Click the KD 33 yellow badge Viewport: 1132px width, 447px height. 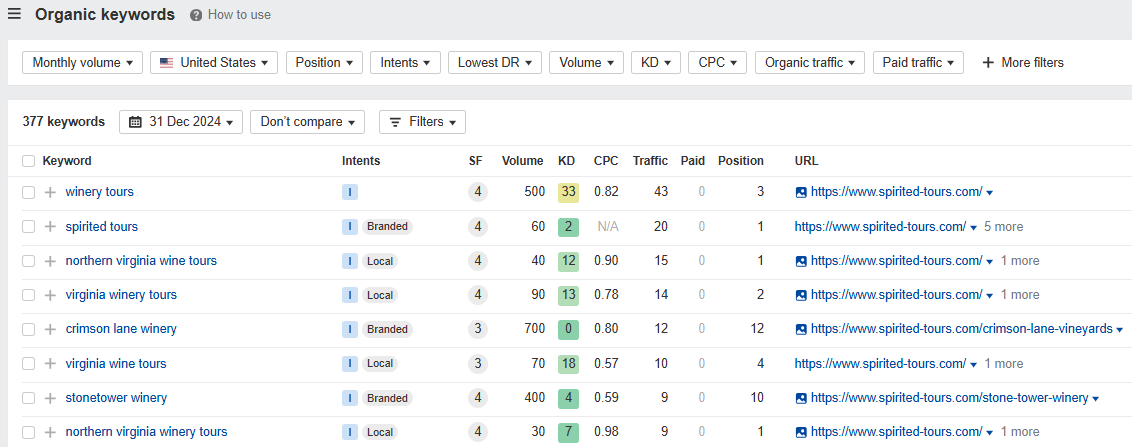(568, 192)
